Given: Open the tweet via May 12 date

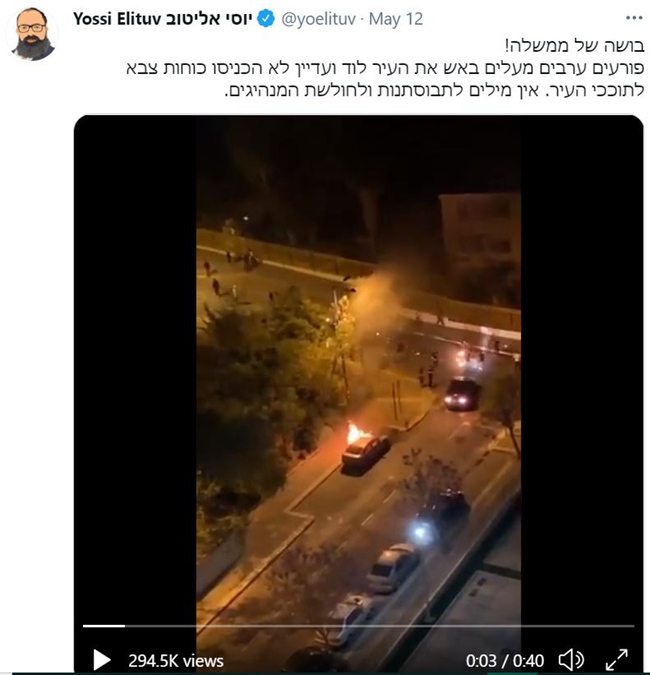Looking at the screenshot, I should click(x=396, y=19).
